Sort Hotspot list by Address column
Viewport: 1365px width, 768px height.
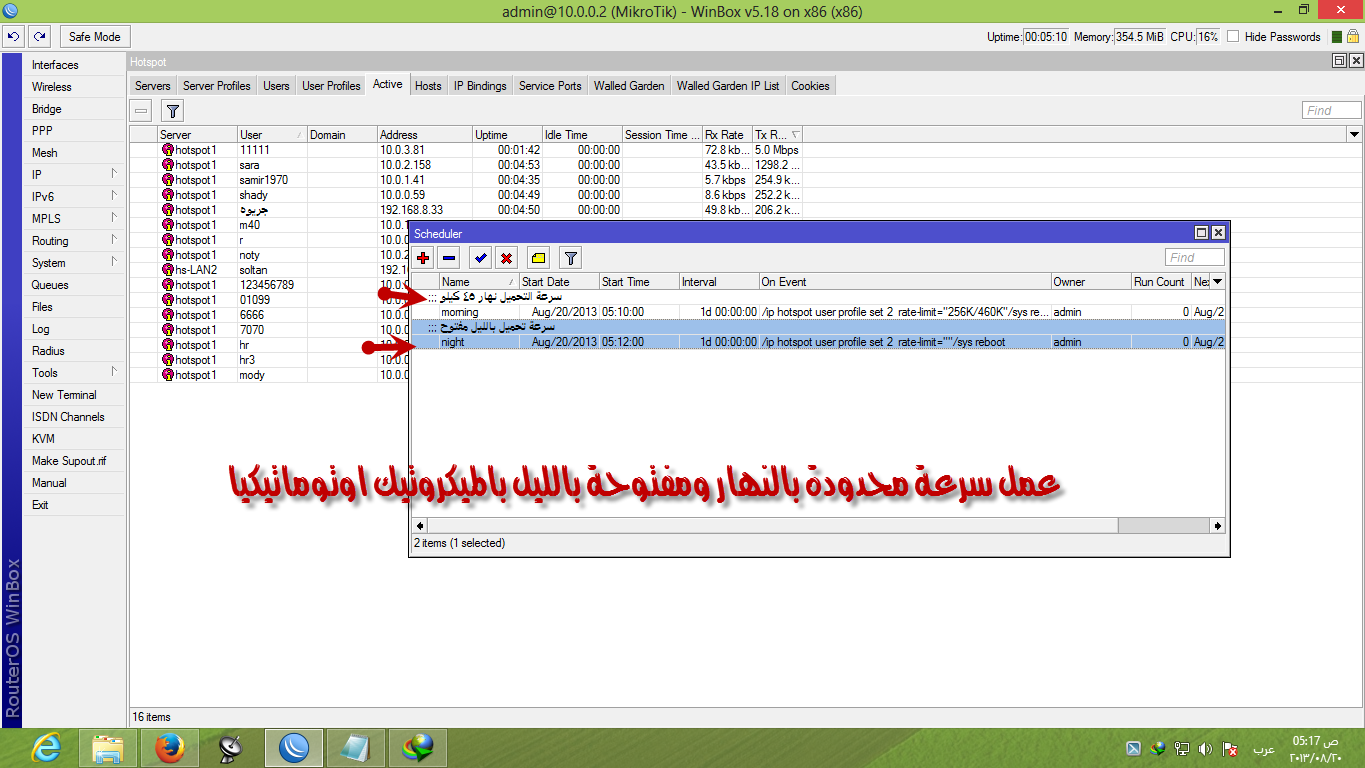[x=425, y=135]
